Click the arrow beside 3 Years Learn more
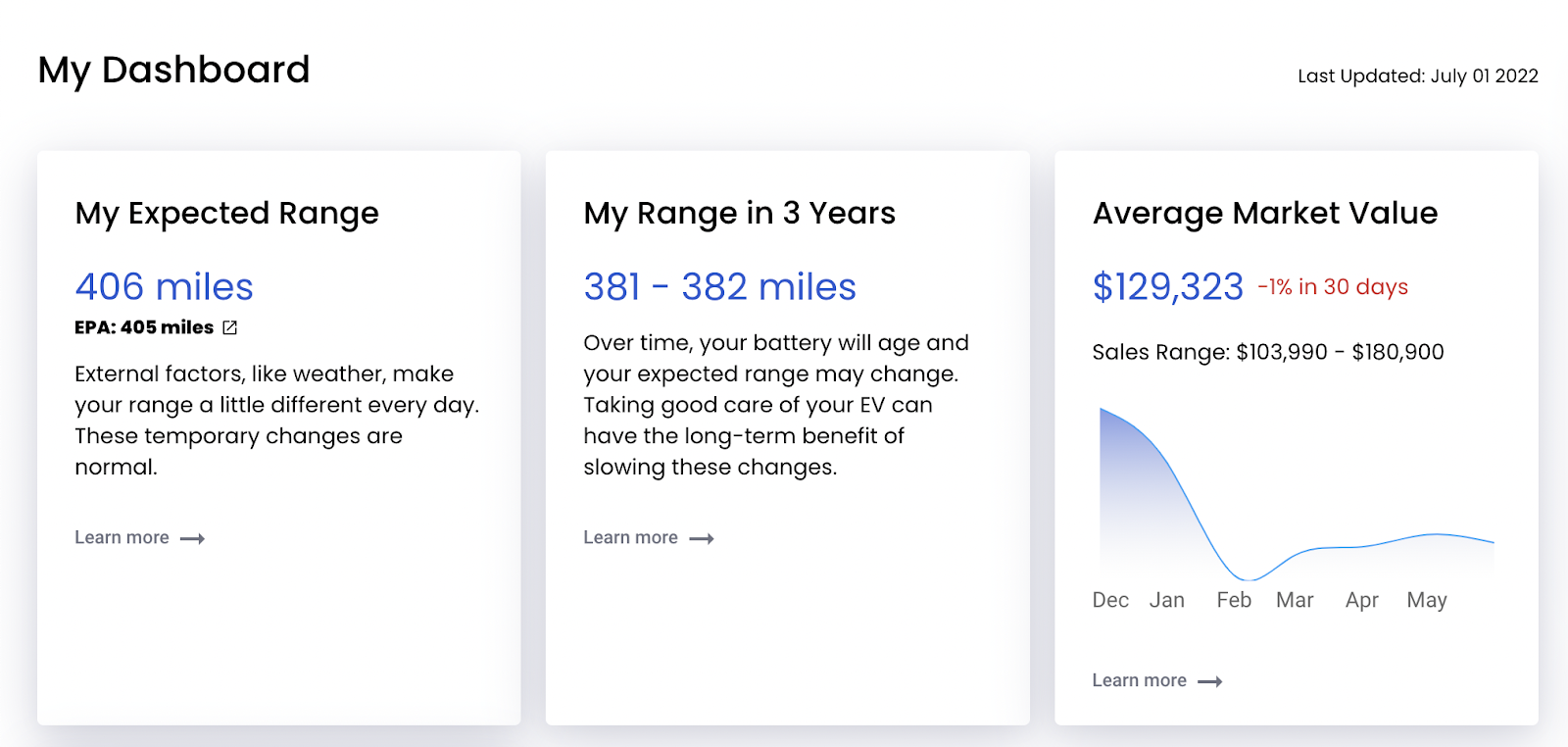Image resolution: width=1568 pixels, height=747 pixels. (702, 538)
